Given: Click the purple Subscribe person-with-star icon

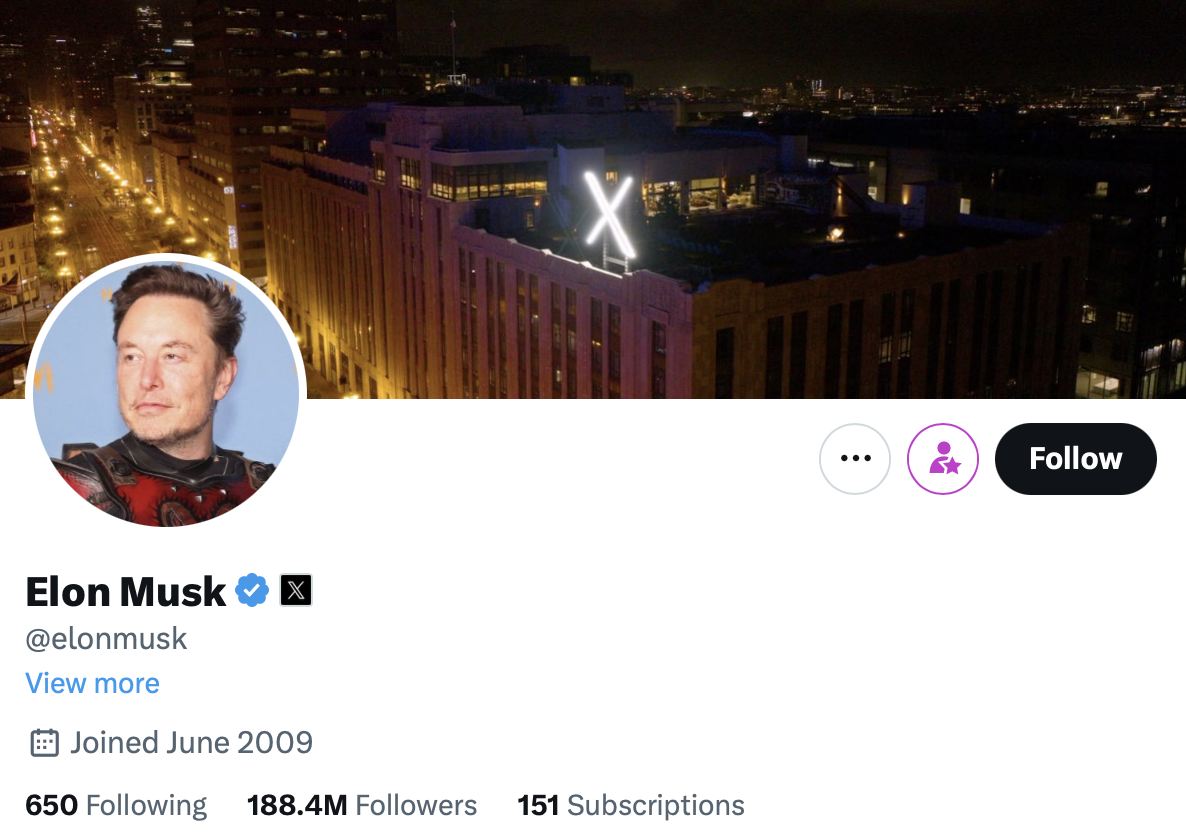Looking at the screenshot, I should click(943, 458).
